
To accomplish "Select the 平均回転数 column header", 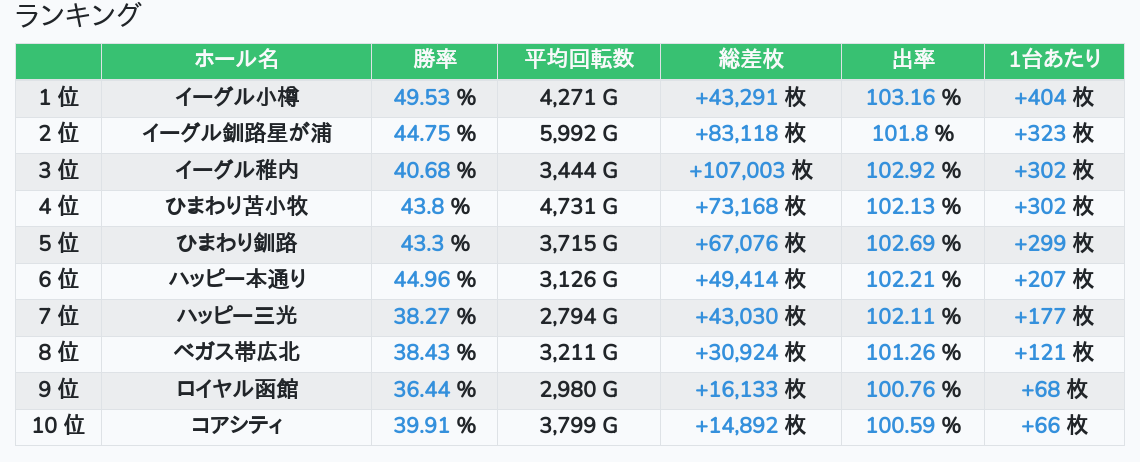I will coord(579,60).
